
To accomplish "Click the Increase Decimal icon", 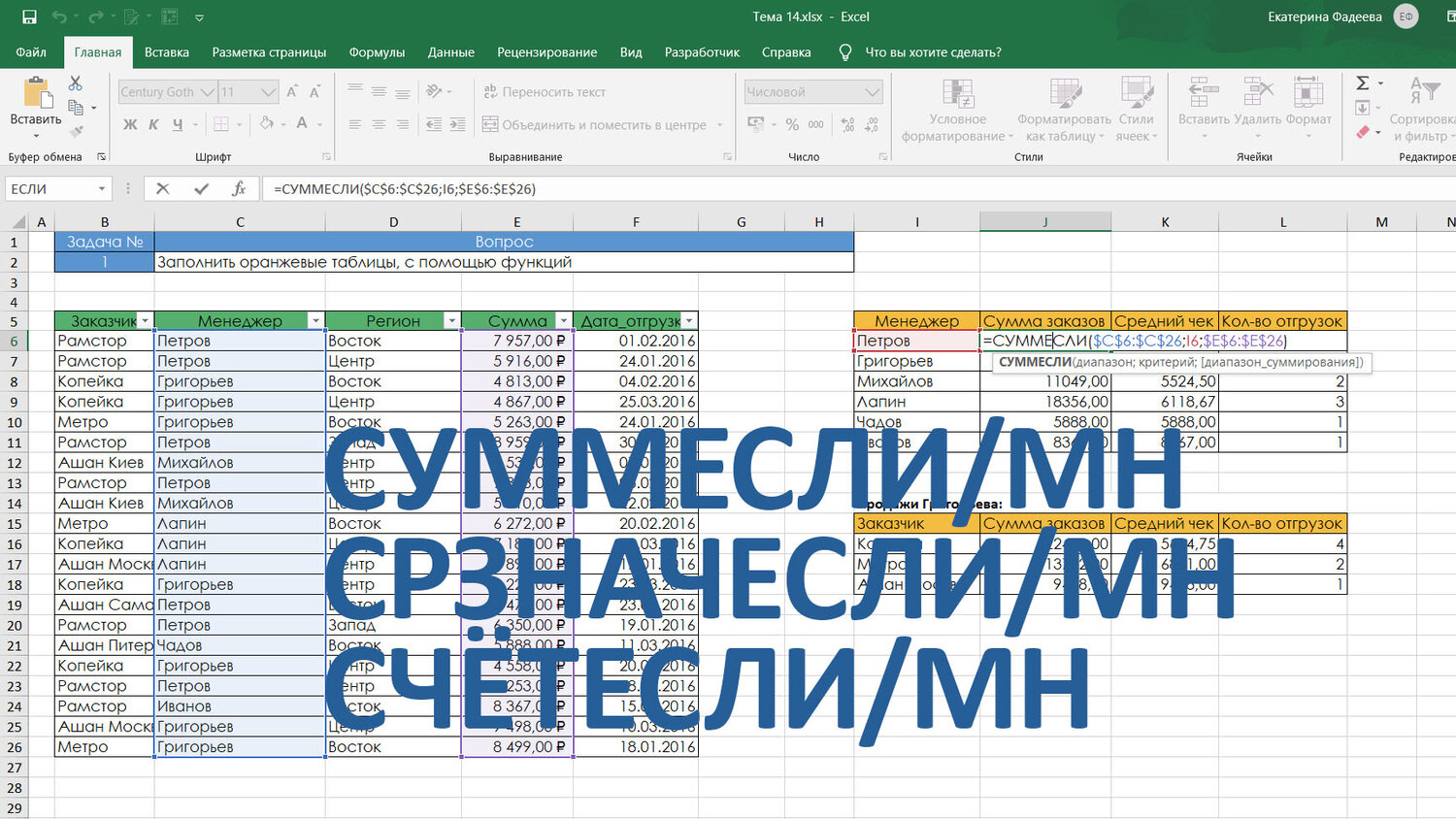I will 847,124.
